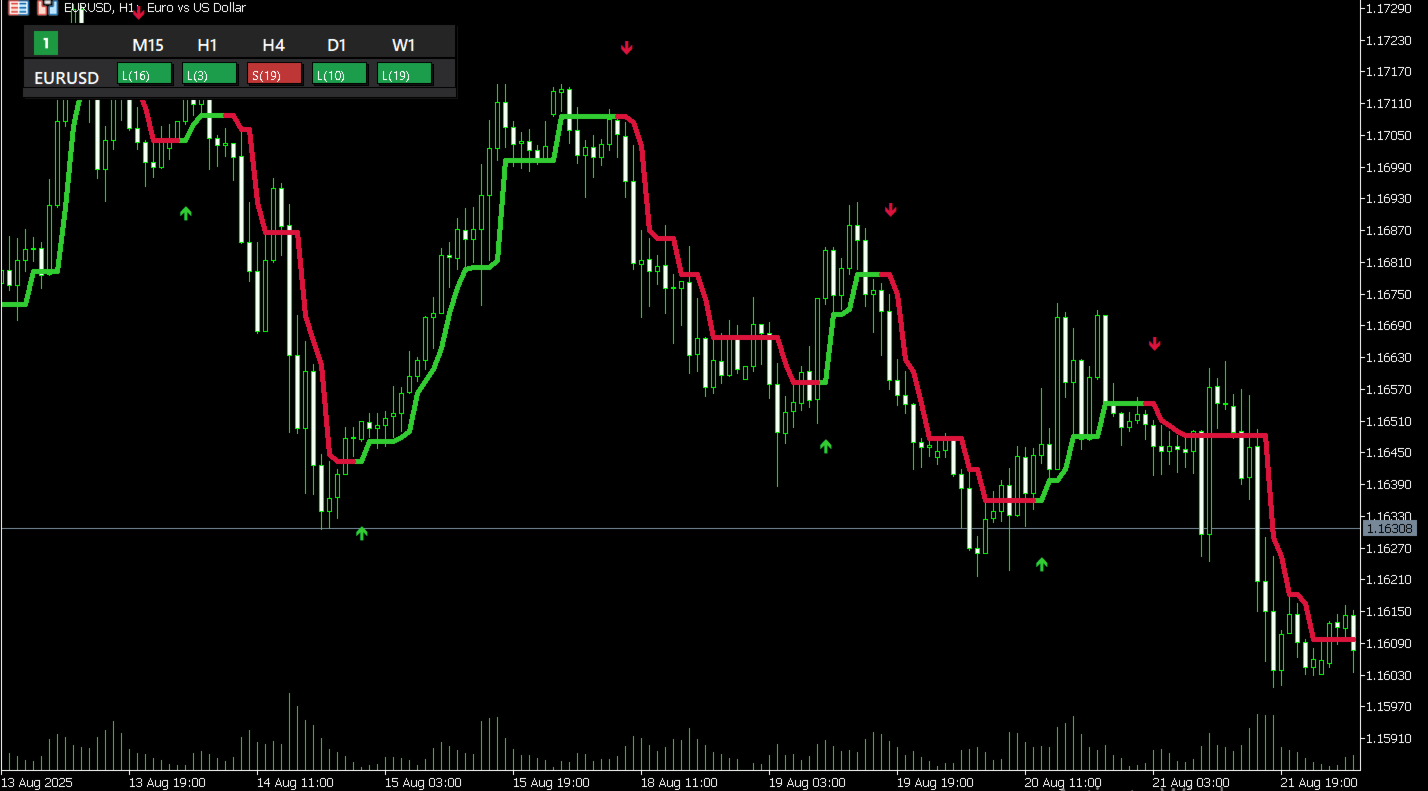Click time axis label '14 Aug 11:00'
Image resolution: width=1428 pixels, height=791 pixels.
[x=295, y=782]
